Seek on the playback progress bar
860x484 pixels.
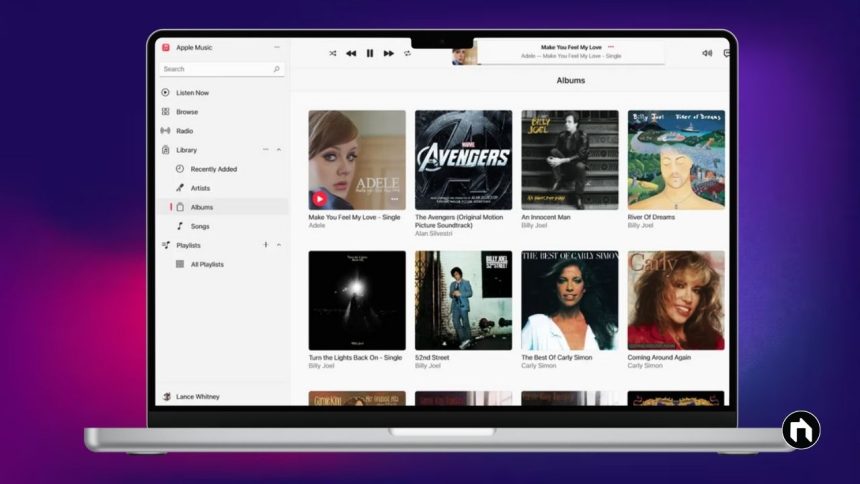570,65
